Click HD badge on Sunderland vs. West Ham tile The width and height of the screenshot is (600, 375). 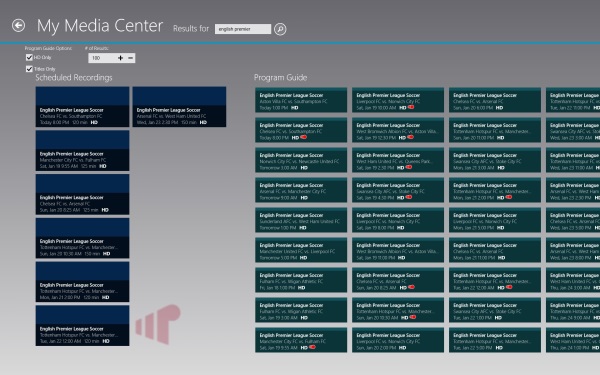point(303,228)
